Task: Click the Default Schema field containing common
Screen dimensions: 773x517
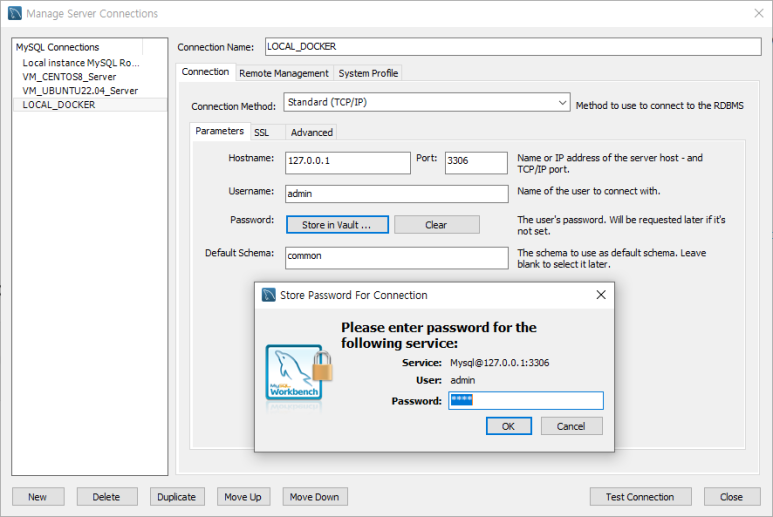Action: (x=397, y=258)
